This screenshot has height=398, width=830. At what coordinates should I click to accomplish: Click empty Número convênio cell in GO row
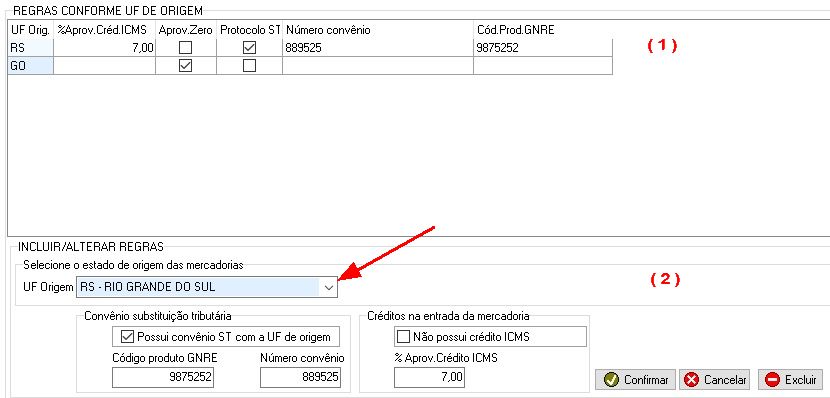[x=378, y=66]
